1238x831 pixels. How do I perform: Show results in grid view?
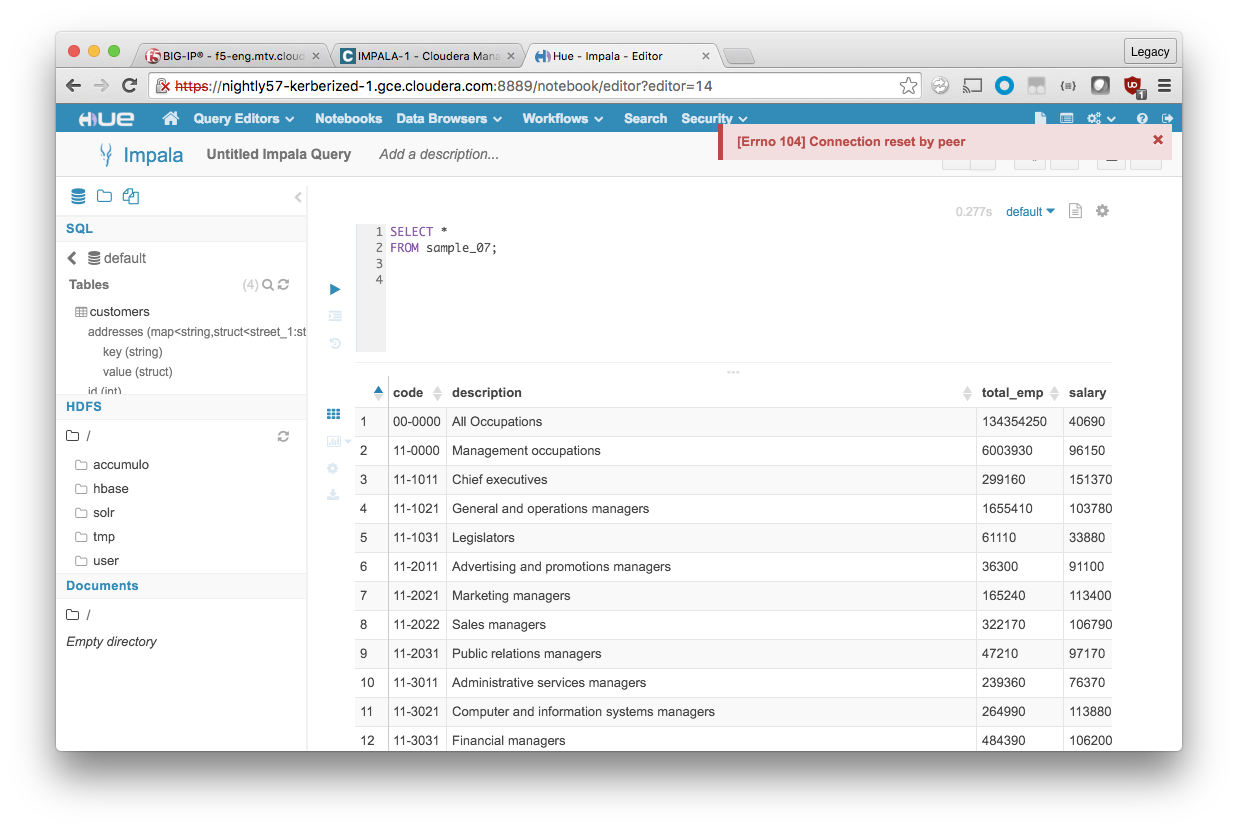[334, 414]
